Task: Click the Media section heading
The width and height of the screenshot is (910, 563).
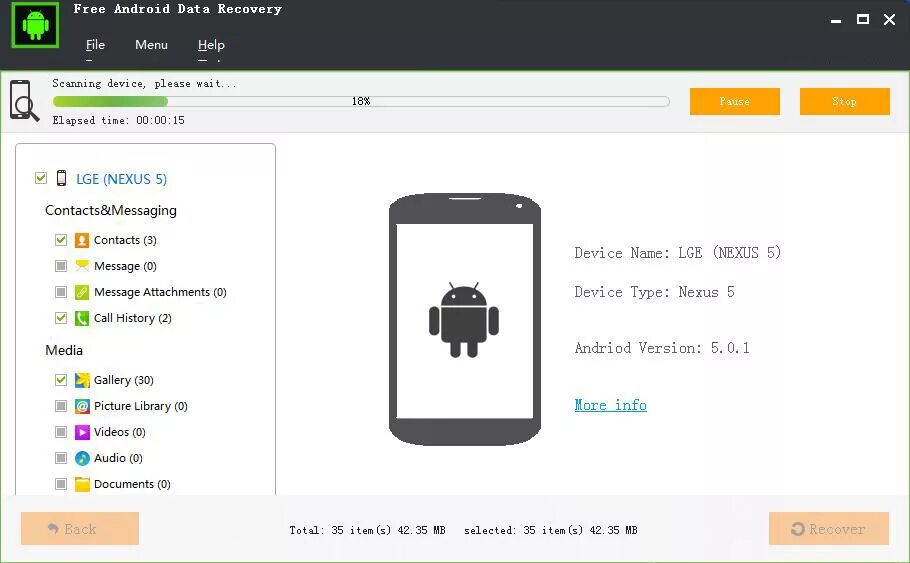Action: [x=64, y=350]
